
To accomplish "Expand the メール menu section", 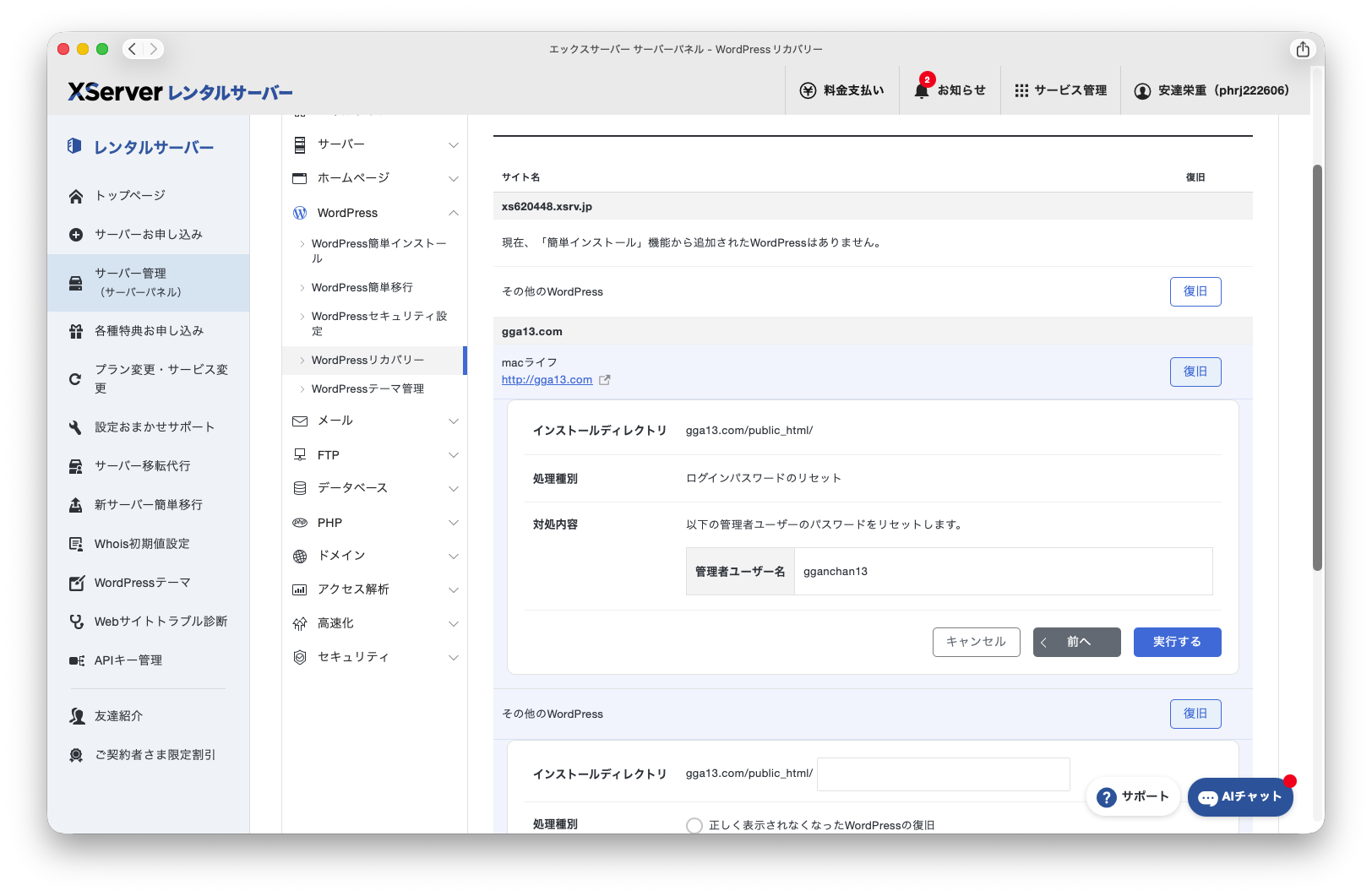I will pos(374,421).
